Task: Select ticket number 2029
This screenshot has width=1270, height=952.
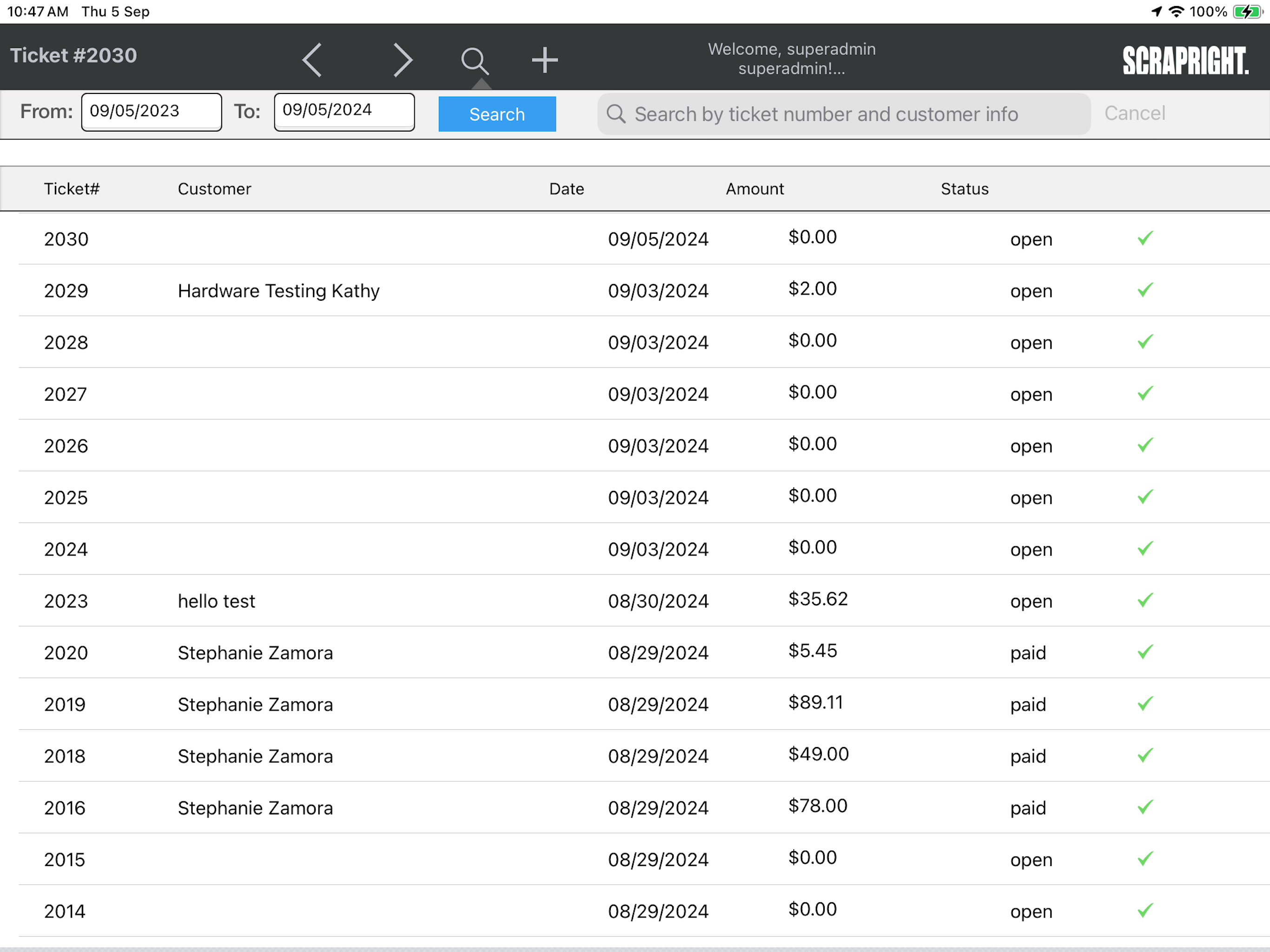Action: (66, 291)
